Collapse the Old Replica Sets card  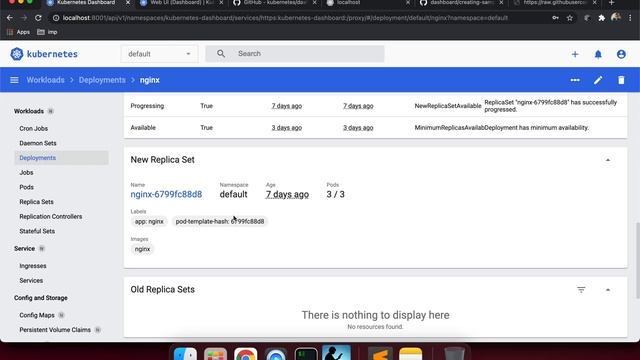coord(608,290)
